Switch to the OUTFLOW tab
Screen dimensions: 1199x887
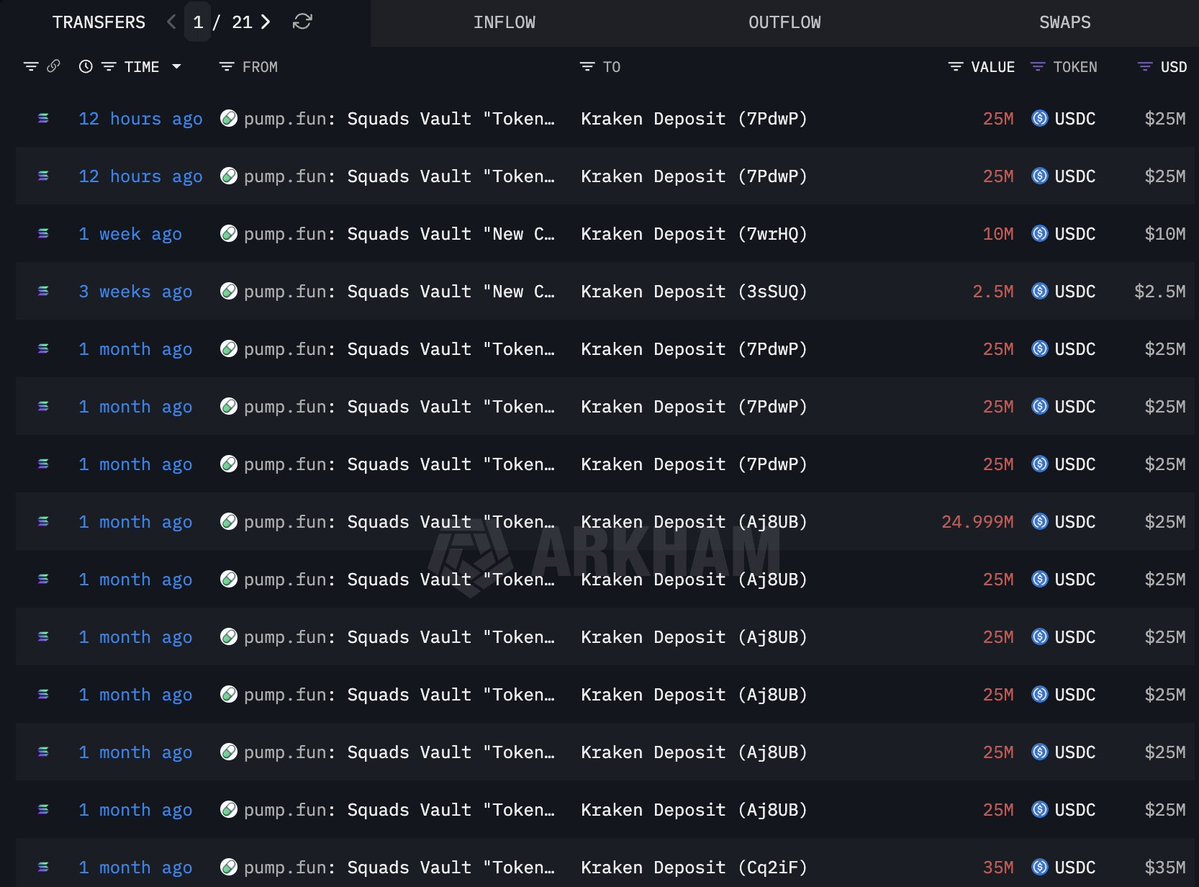pos(784,22)
